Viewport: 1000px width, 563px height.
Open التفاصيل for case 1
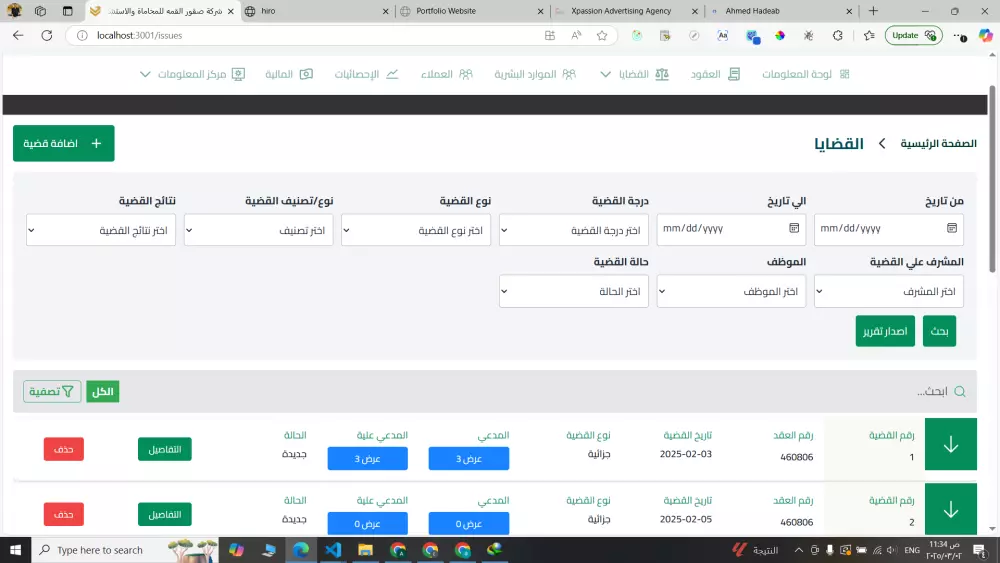pos(165,450)
